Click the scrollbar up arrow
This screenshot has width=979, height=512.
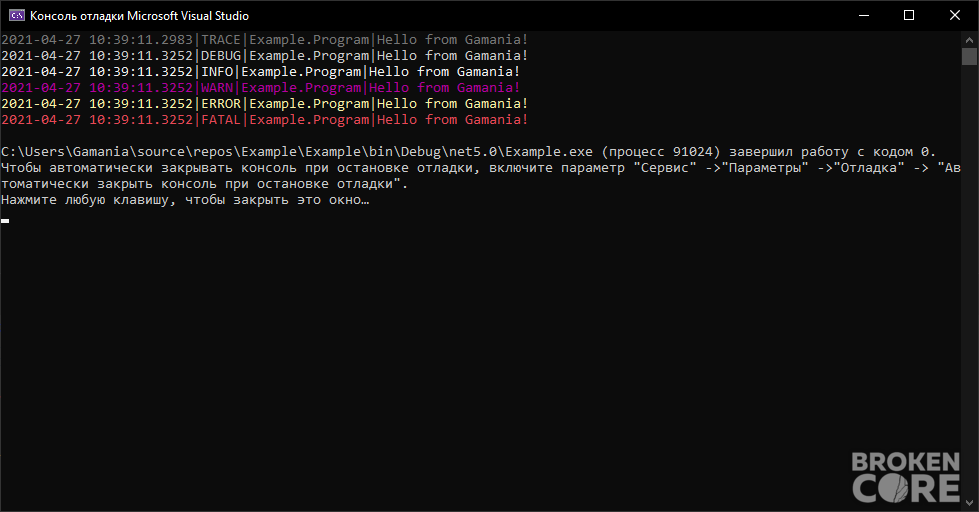click(x=969, y=39)
